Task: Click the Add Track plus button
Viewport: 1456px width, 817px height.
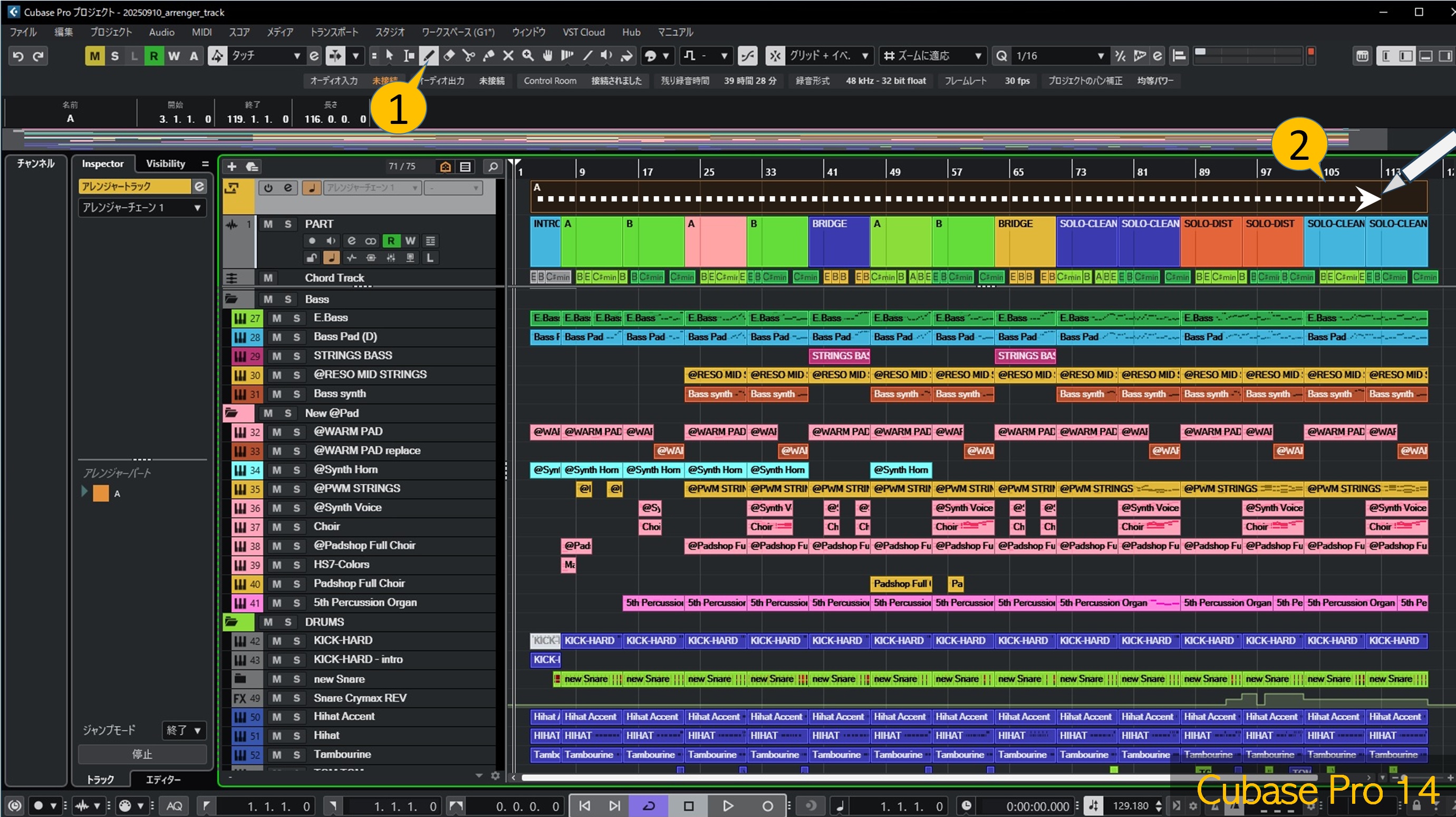Action: click(x=232, y=166)
